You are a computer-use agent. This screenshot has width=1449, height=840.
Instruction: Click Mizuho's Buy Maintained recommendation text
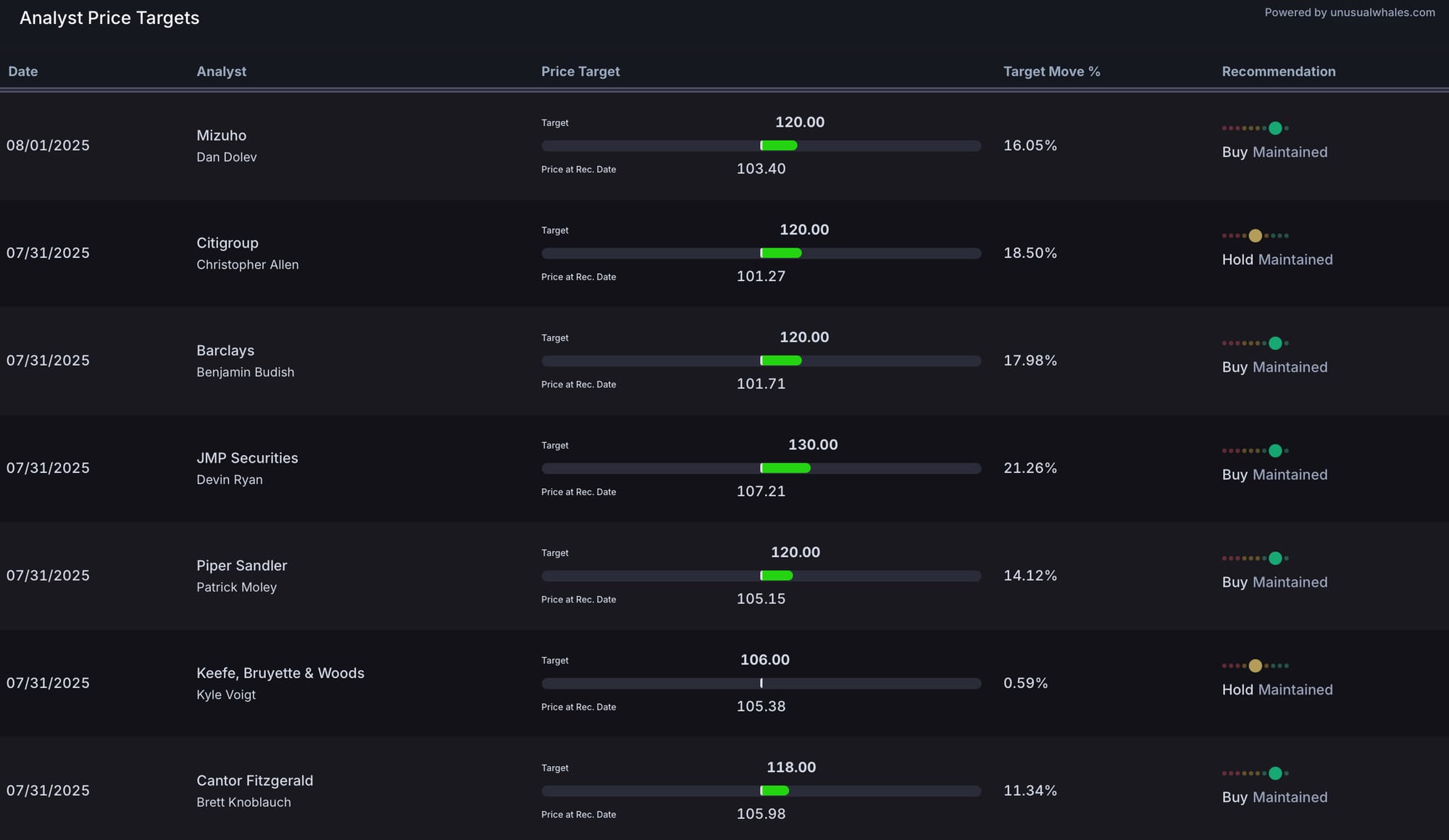[x=1275, y=153]
